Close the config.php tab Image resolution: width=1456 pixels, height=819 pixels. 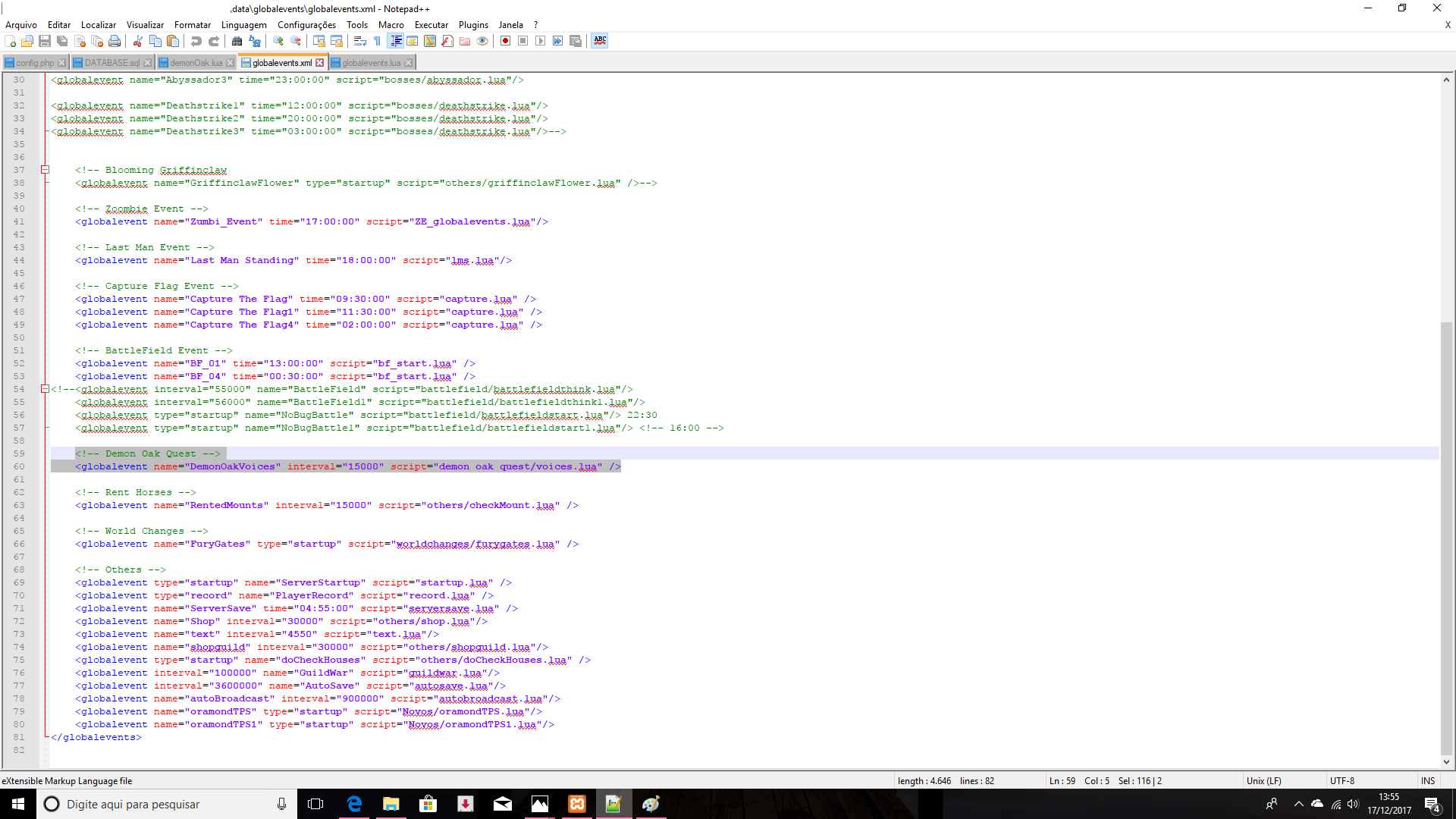(62, 63)
